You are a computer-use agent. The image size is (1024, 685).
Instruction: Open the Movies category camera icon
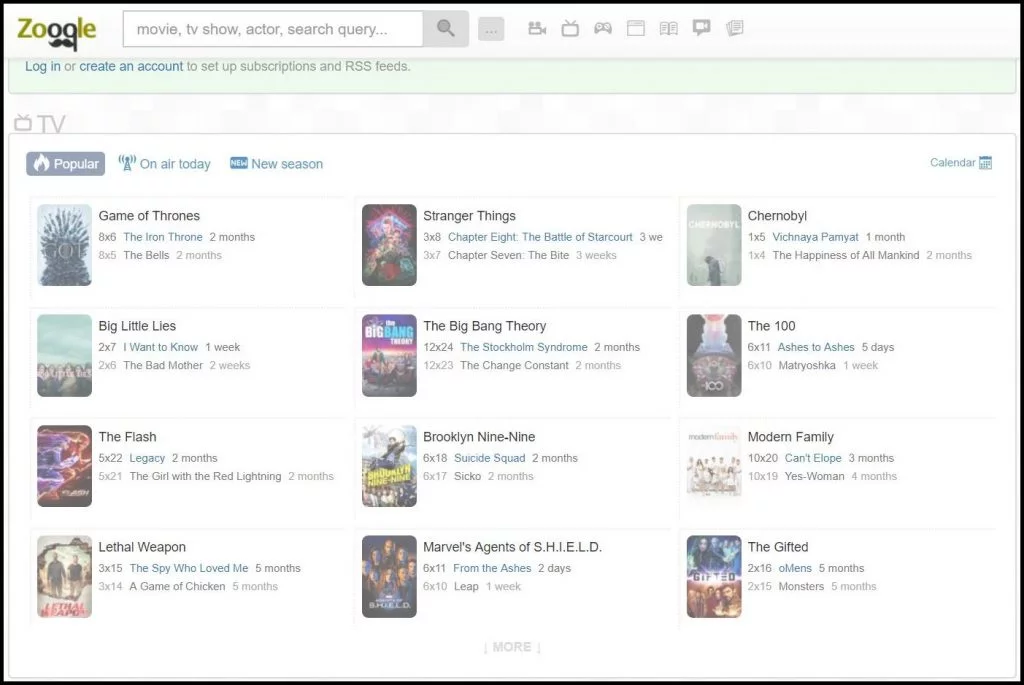point(537,29)
